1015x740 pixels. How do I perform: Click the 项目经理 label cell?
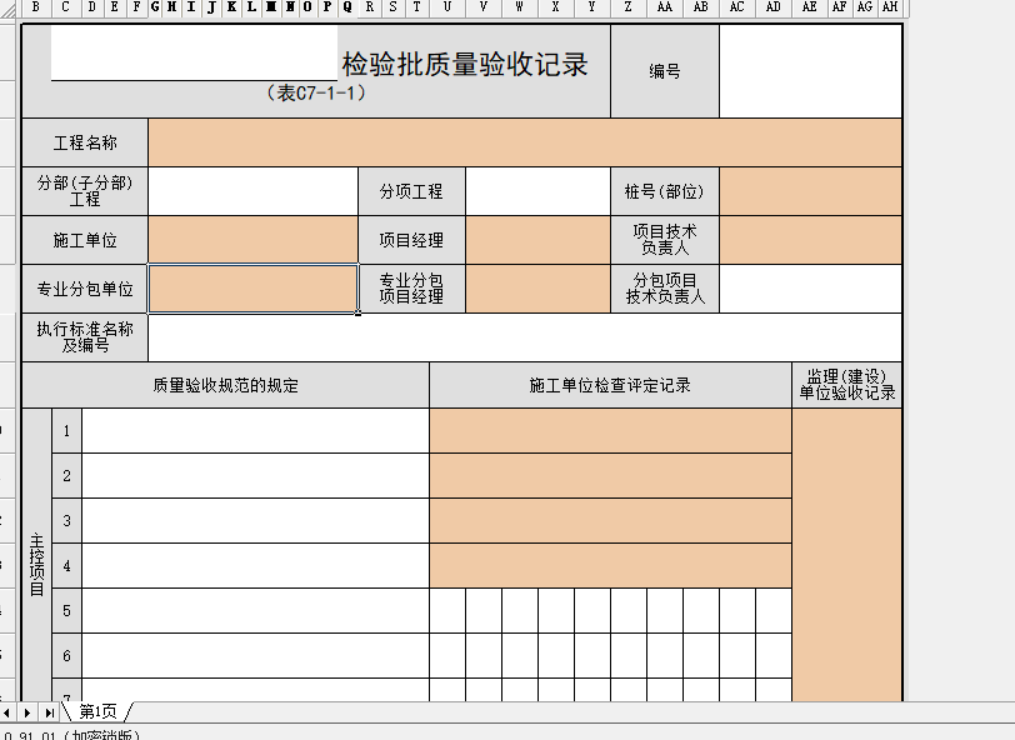coord(412,240)
